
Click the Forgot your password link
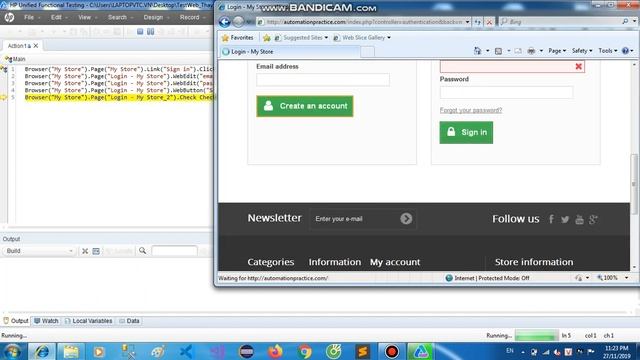pos(471,110)
